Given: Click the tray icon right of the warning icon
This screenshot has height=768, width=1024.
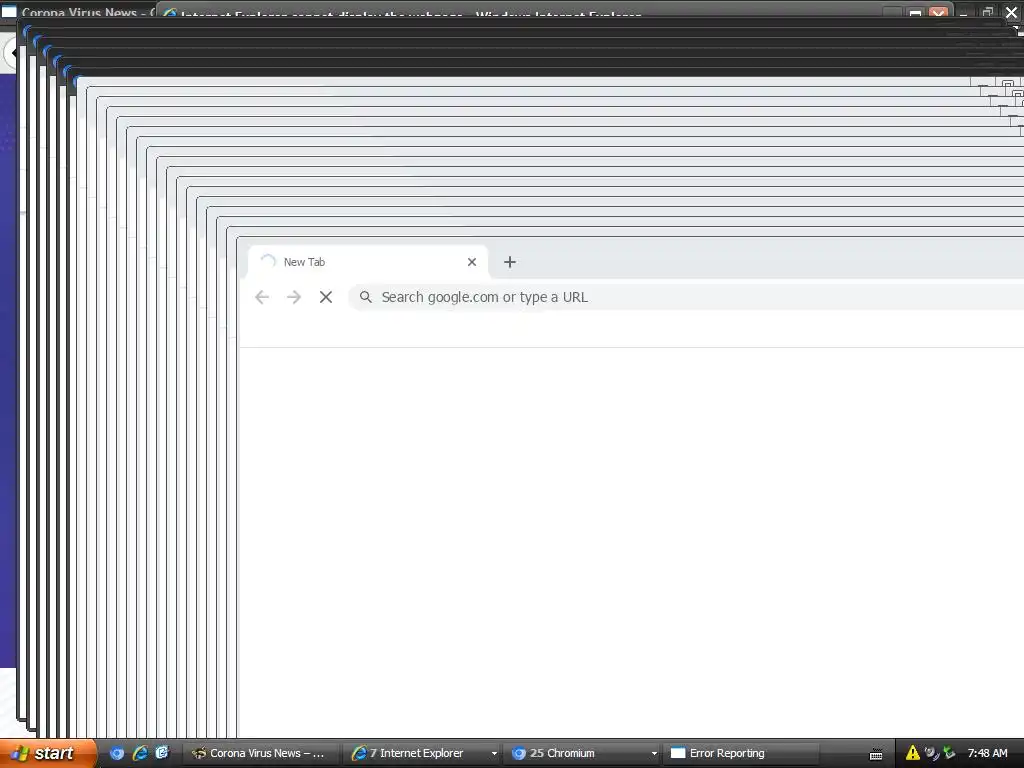Looking at the screenshot, I should click(x=932, y=753).
